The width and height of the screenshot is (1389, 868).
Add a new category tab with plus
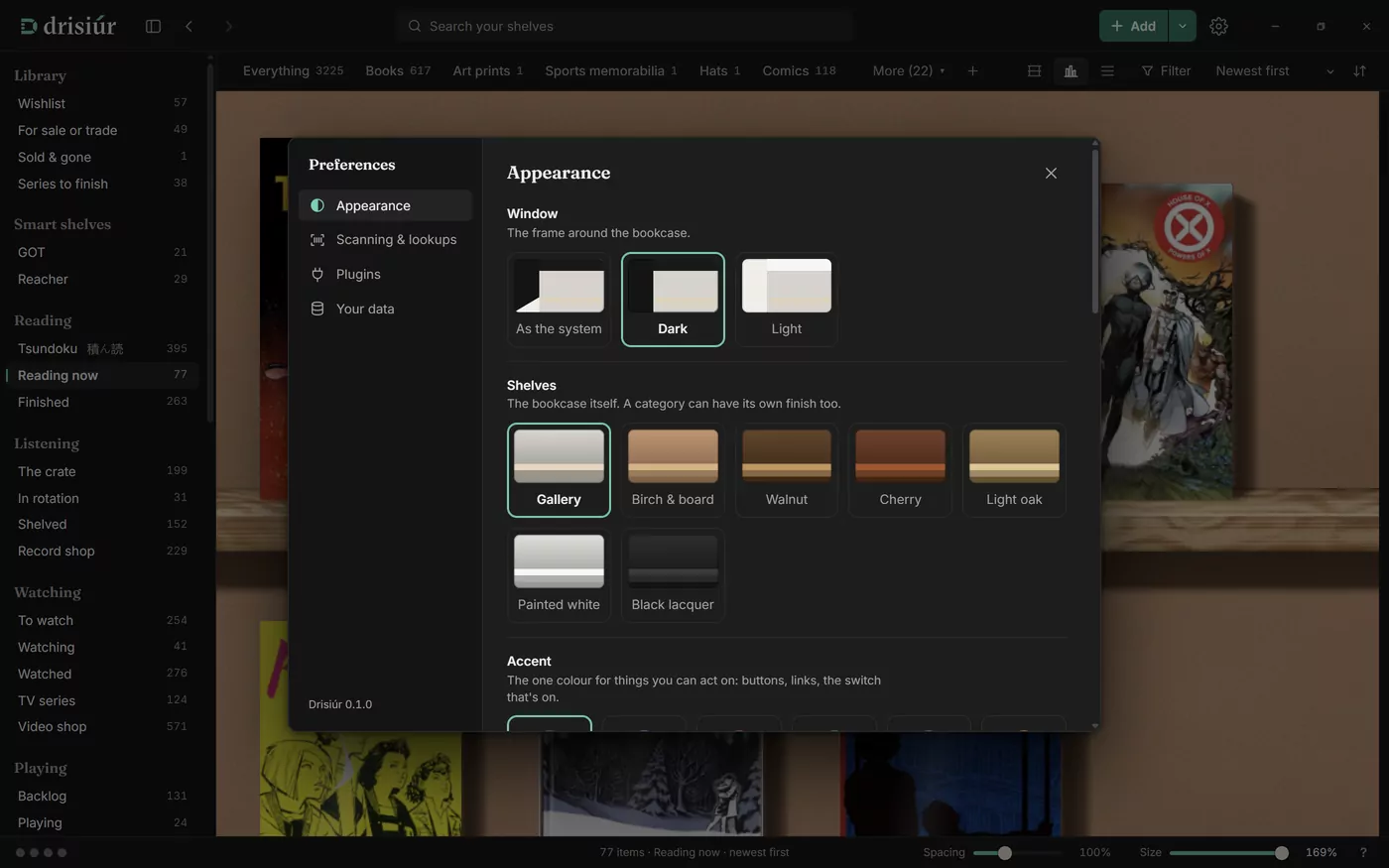point(972,70)
